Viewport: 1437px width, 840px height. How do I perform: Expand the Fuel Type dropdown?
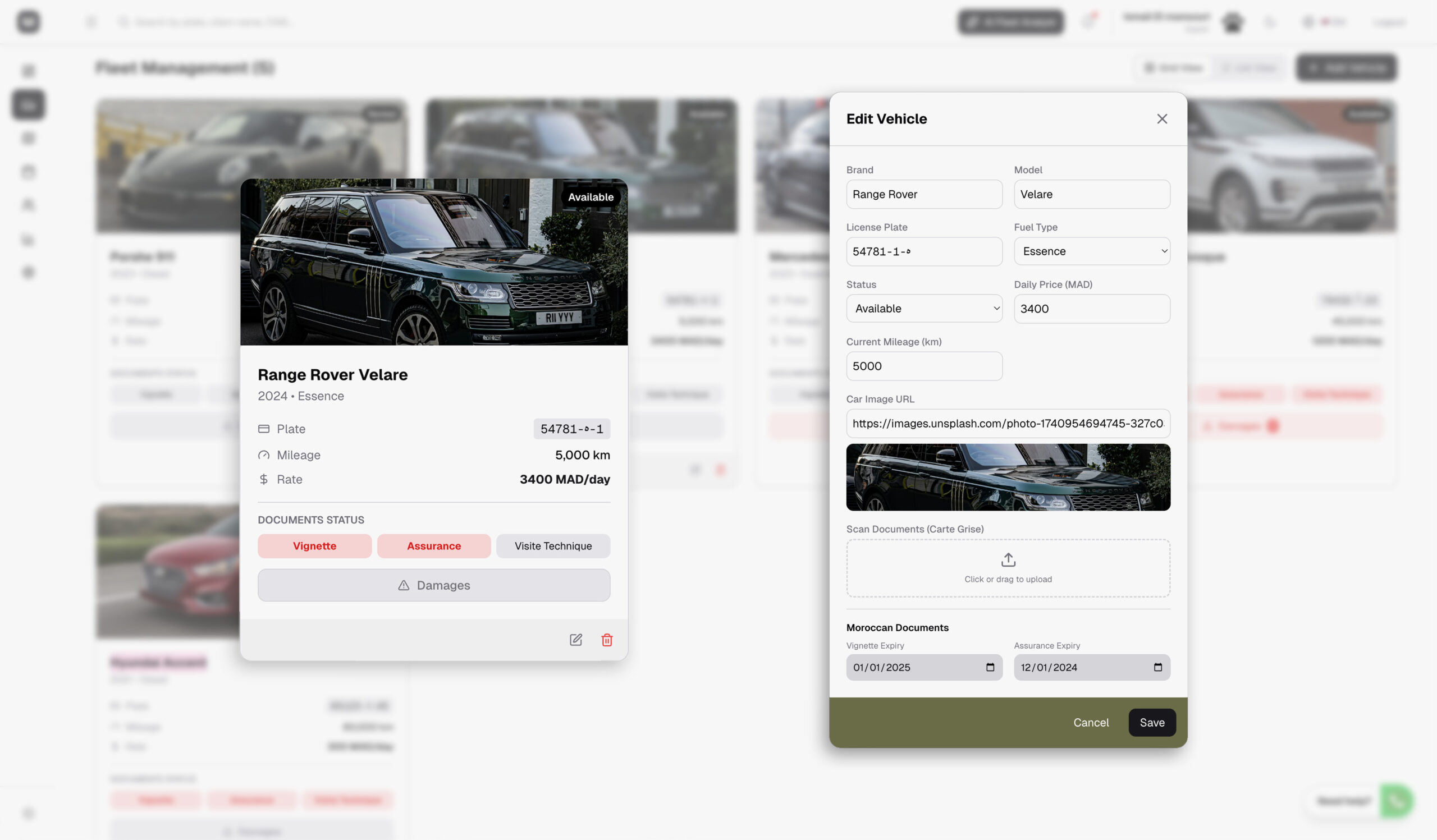1091,251
